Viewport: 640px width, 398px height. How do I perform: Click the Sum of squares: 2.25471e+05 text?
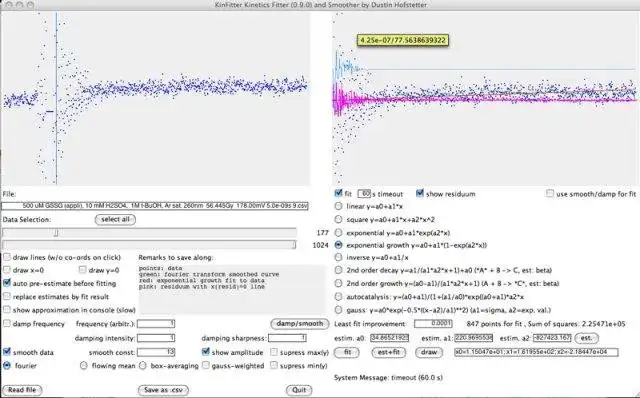[576, 324]
